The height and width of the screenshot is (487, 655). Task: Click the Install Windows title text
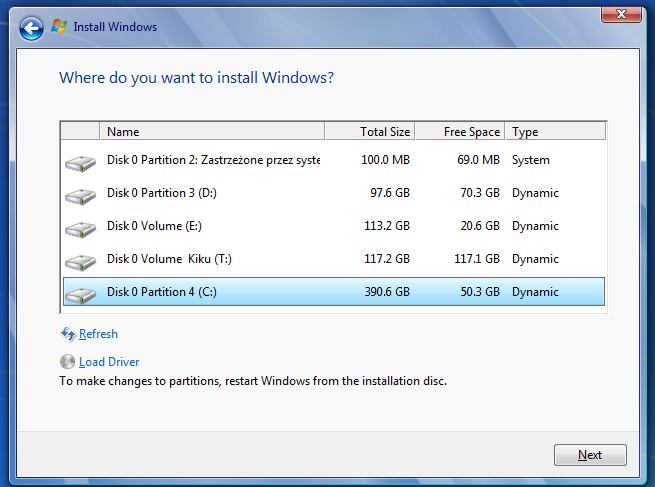pyautogui.click(x=115, y=27)
